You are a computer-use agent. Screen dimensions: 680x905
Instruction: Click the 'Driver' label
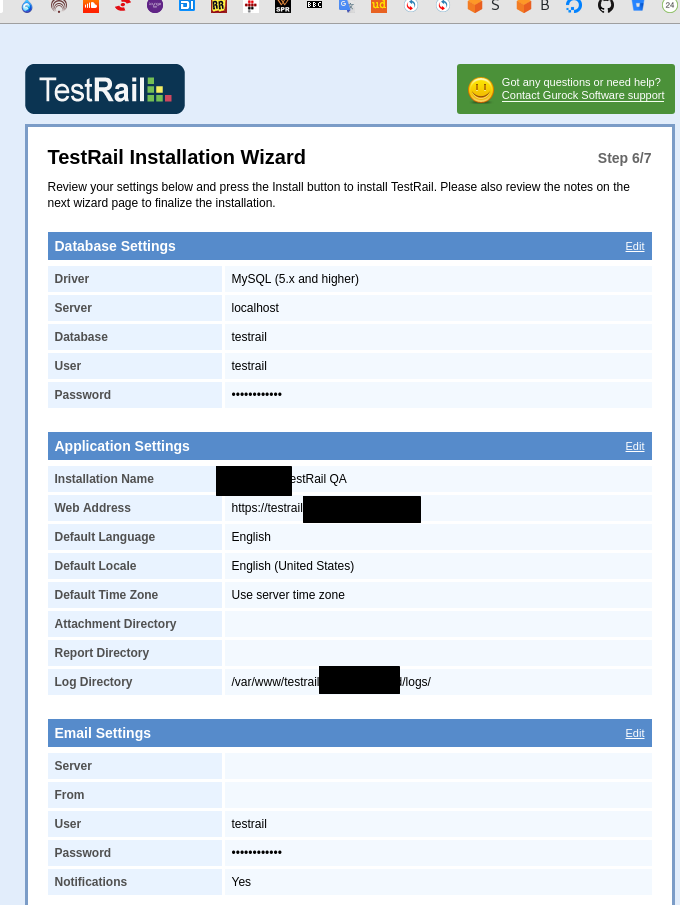(x=72, y=279)
